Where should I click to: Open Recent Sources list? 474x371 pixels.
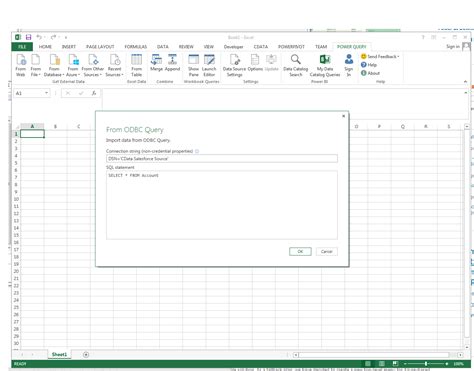(114, 65)
